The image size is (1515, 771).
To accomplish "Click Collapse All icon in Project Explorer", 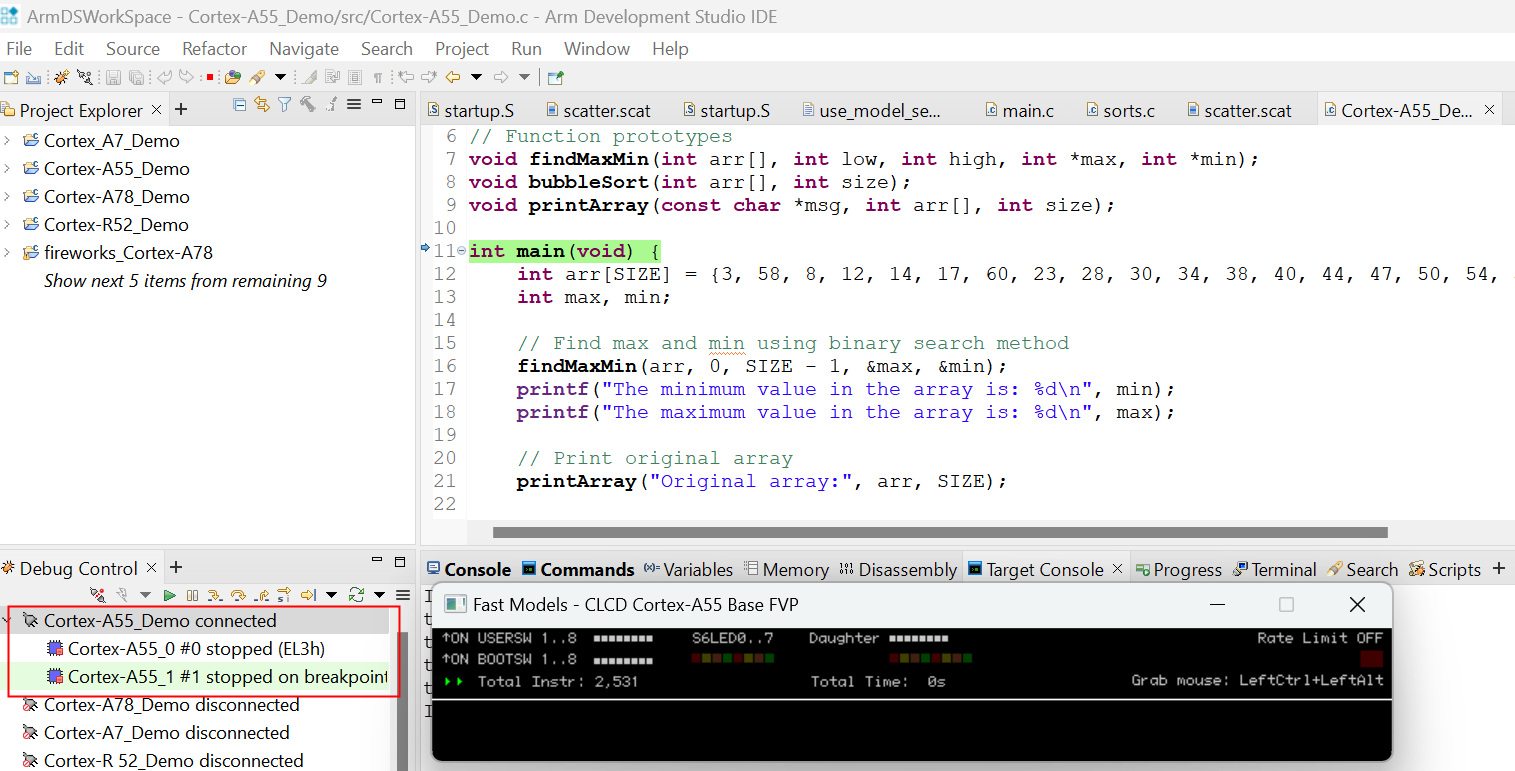I will (x=240, y=105).
